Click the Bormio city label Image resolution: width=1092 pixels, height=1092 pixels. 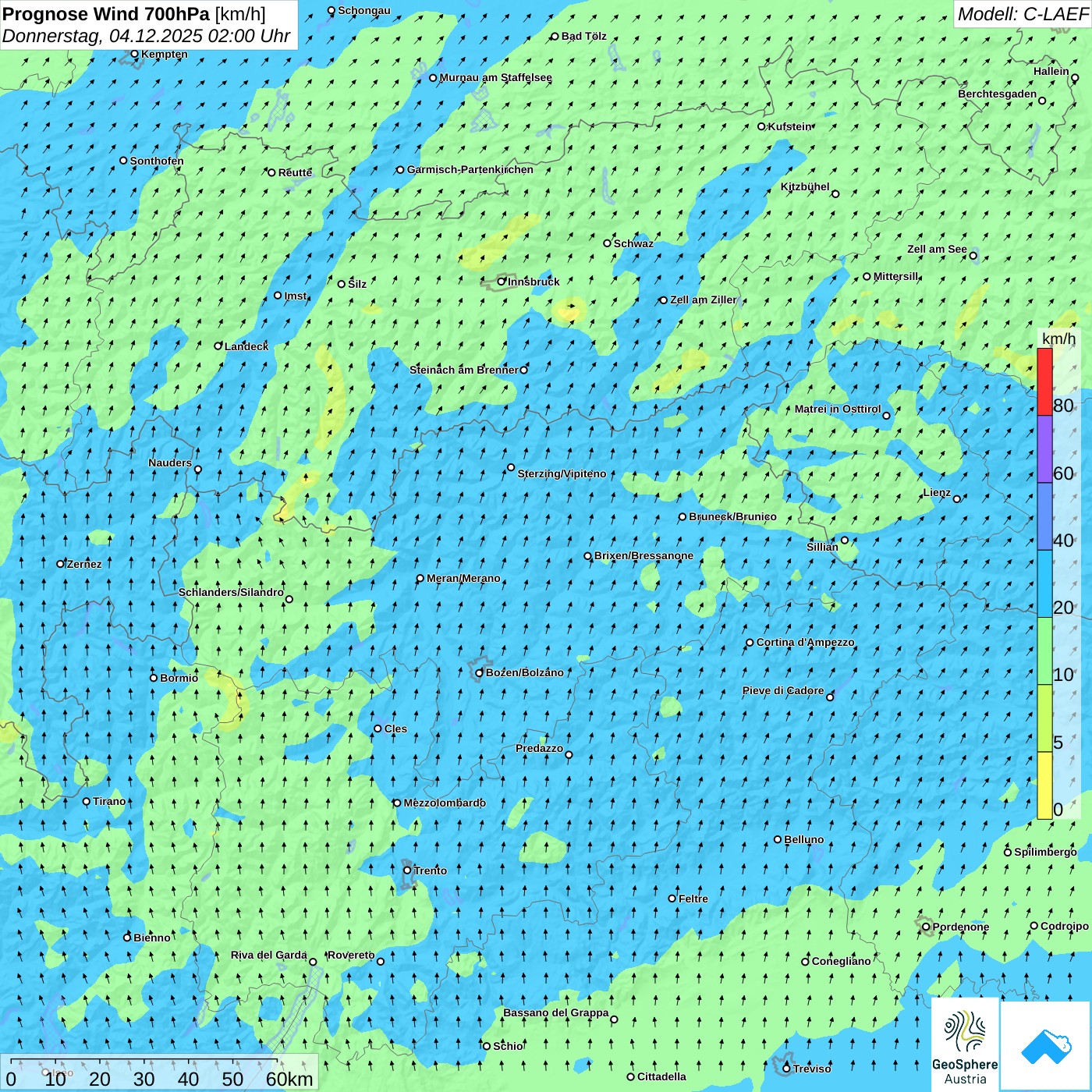tap(179, 678)
